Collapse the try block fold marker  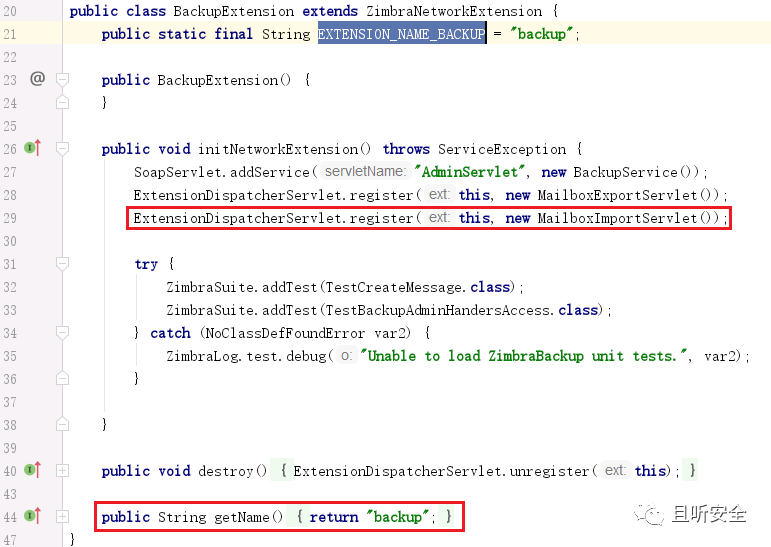click(x=62, y=264)
